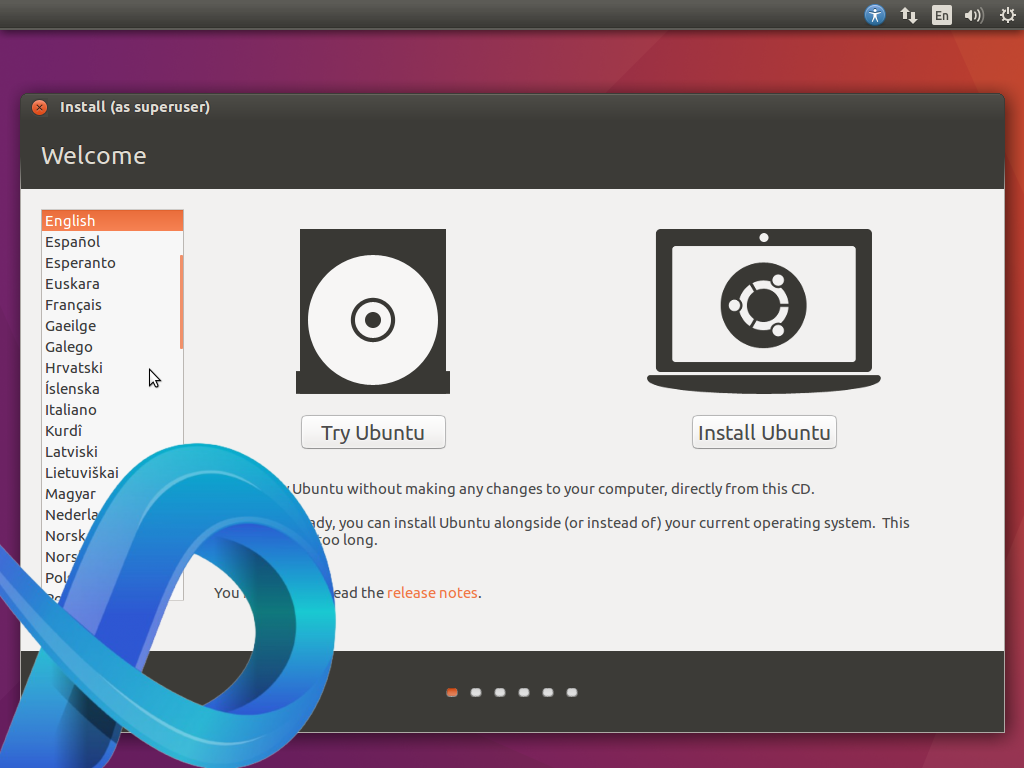The height and width of the screenshot is (768, 1024).
Task: Select English in the language list
Action: click(x=112, y=221)
